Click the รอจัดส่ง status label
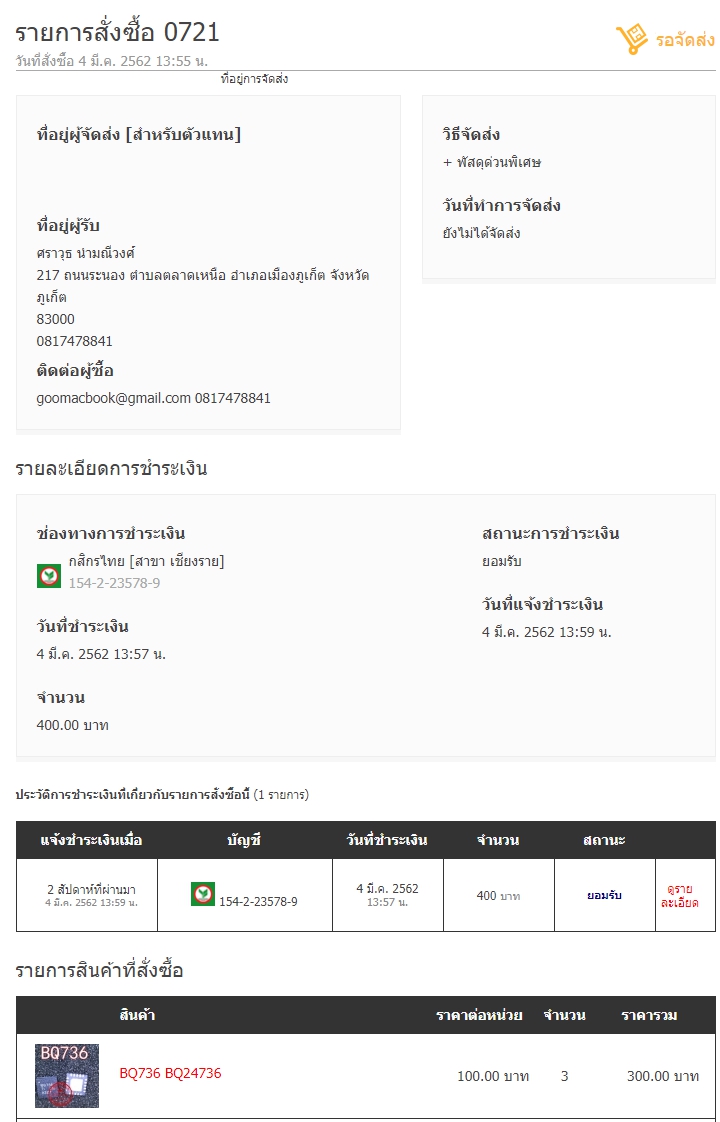The height and width of the screenshot is (1122, 720). point(685,39)
